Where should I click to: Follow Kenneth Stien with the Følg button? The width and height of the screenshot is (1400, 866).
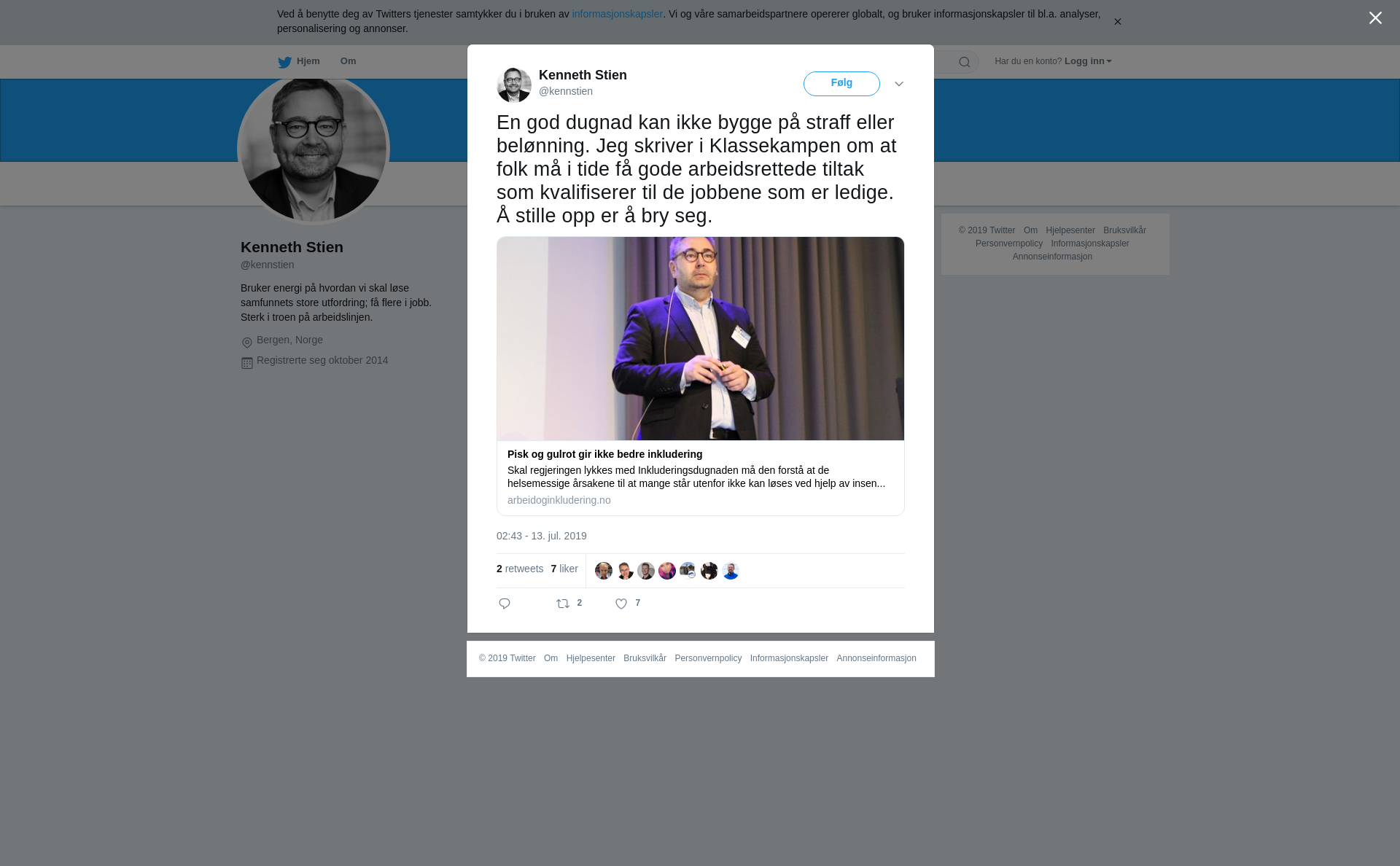coord(841,84)
